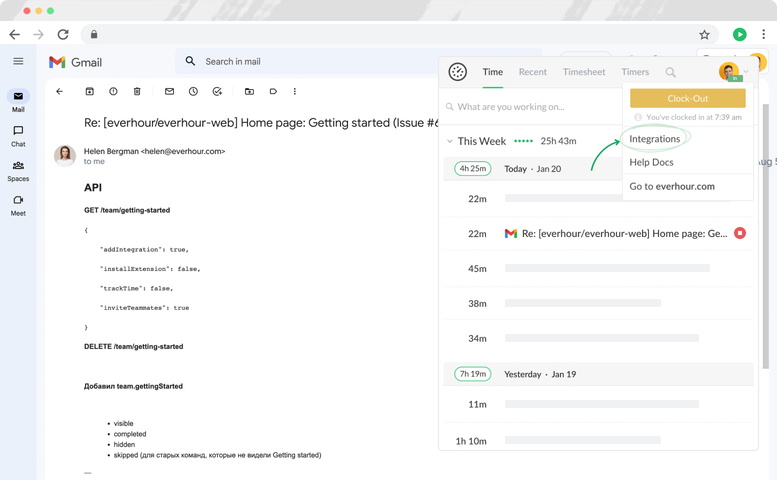This screenshot has width=777, height=480.
Task: Click the Gmail logo
Action: pos(75,62)
